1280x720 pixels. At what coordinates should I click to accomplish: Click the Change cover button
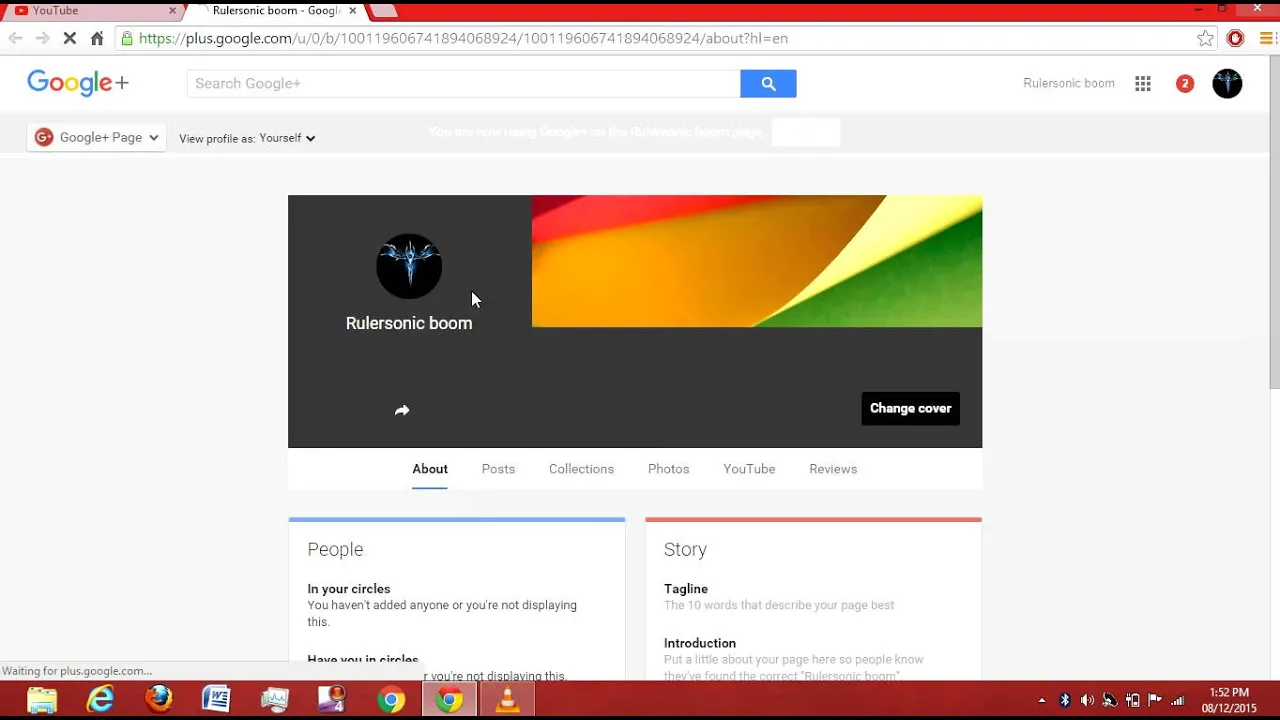[x=910, y=408]
